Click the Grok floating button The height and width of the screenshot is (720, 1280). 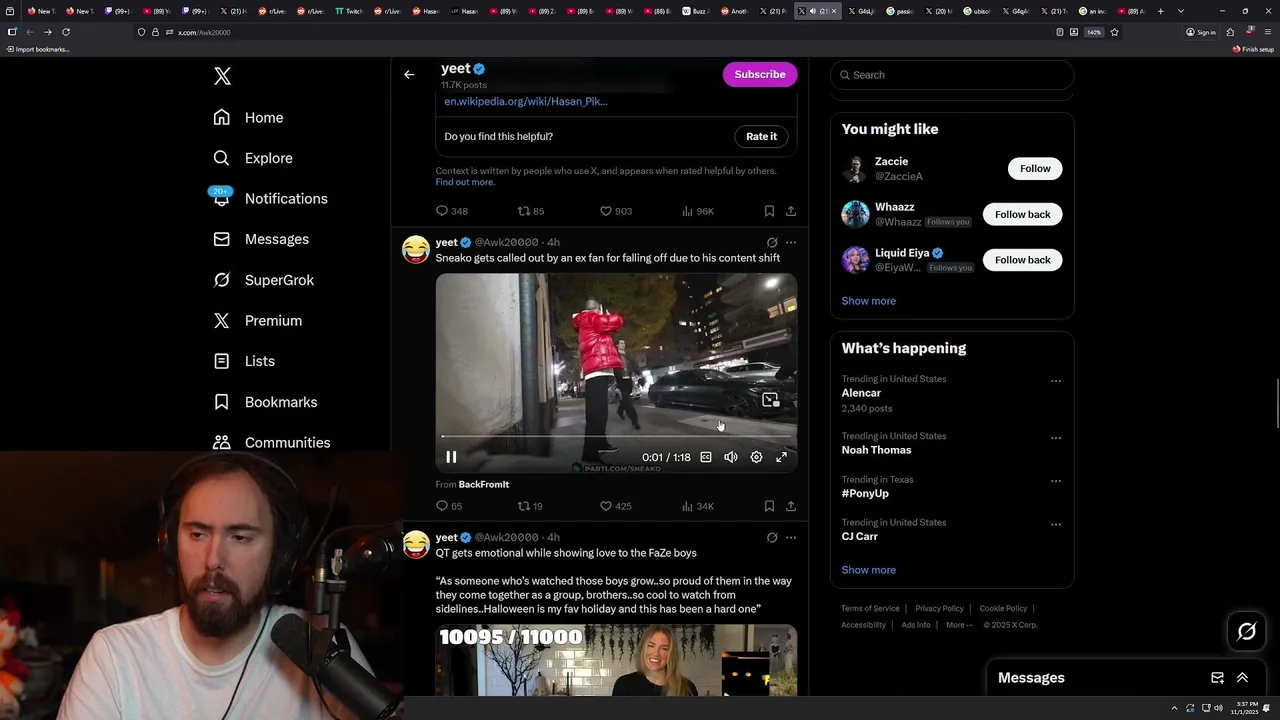(1247, 631)
